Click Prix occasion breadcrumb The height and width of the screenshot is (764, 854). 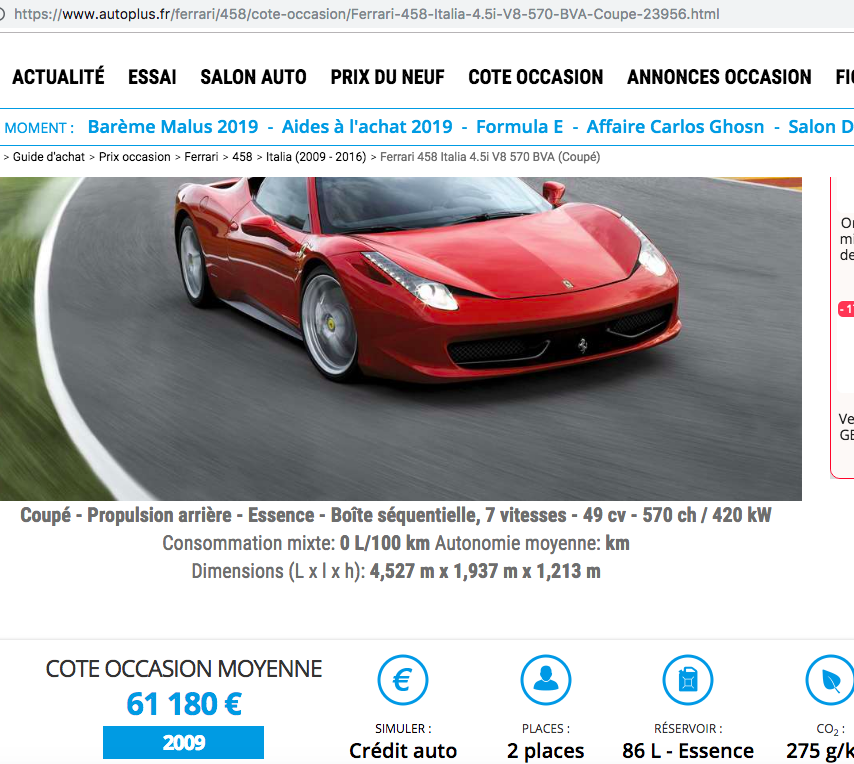(135, 157)
